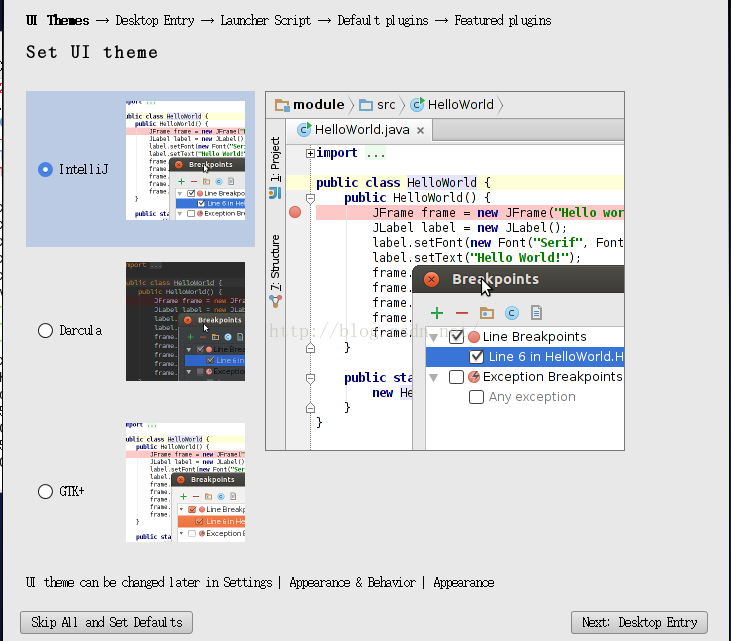Screen dimensions: 731x641
Task: Close the HelloWorld.java tab
Action: (421, 131)
